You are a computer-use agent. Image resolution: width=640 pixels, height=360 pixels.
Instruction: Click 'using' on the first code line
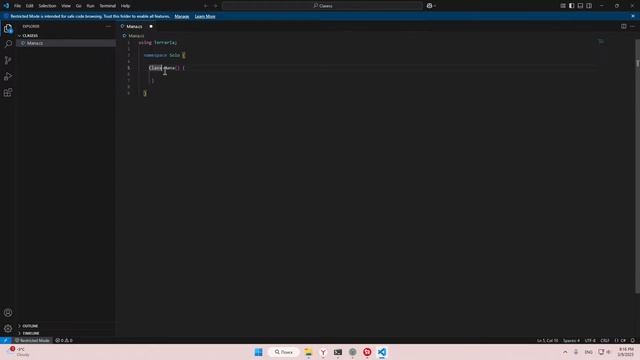145,42
